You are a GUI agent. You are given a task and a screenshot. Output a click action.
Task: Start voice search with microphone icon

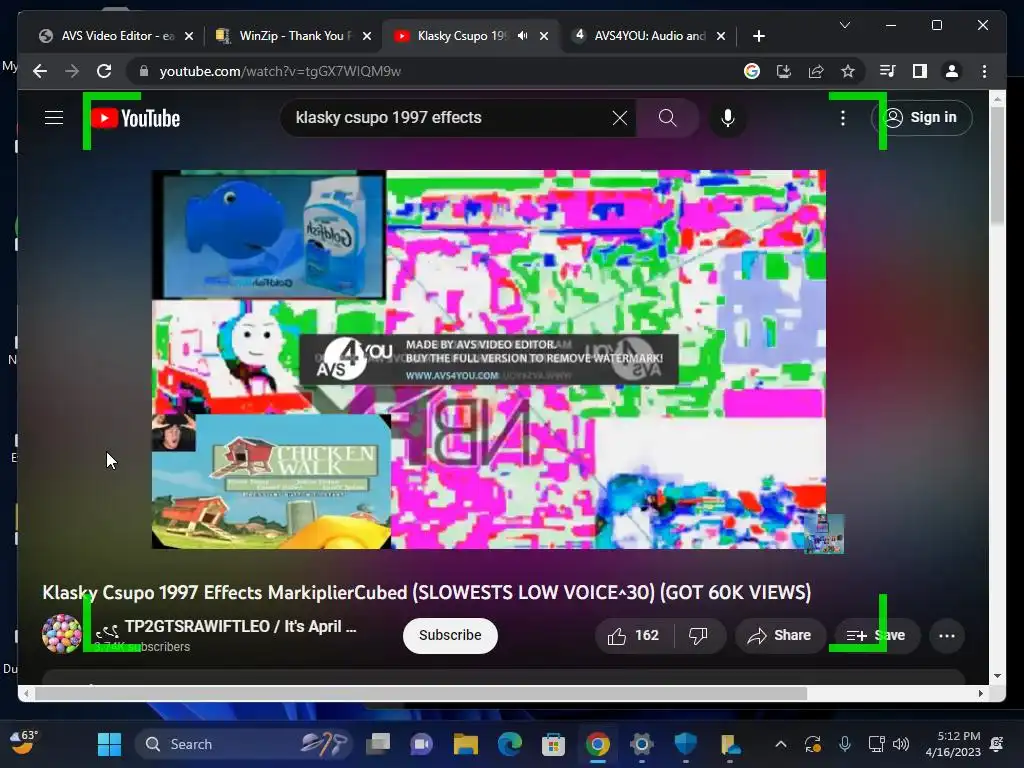[728, 118]
